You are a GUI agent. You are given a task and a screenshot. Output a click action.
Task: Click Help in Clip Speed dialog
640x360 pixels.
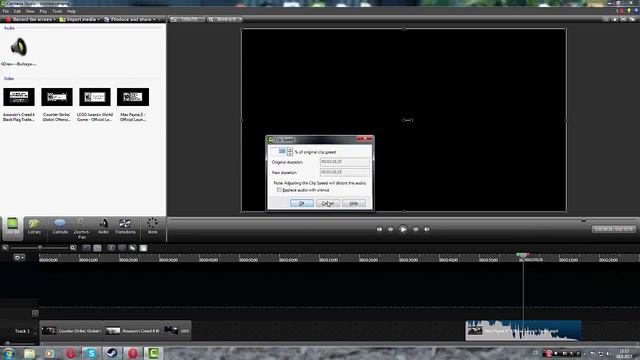354,203
